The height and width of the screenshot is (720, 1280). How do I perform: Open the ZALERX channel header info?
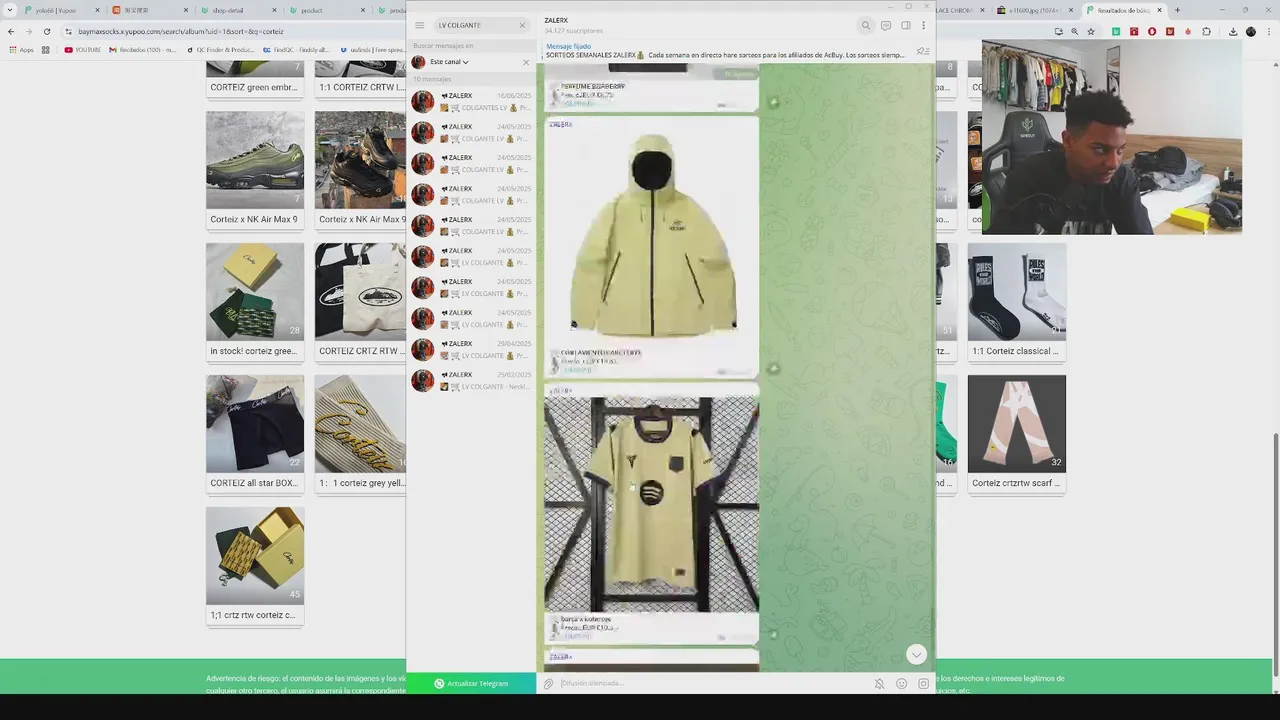[574, 25]
